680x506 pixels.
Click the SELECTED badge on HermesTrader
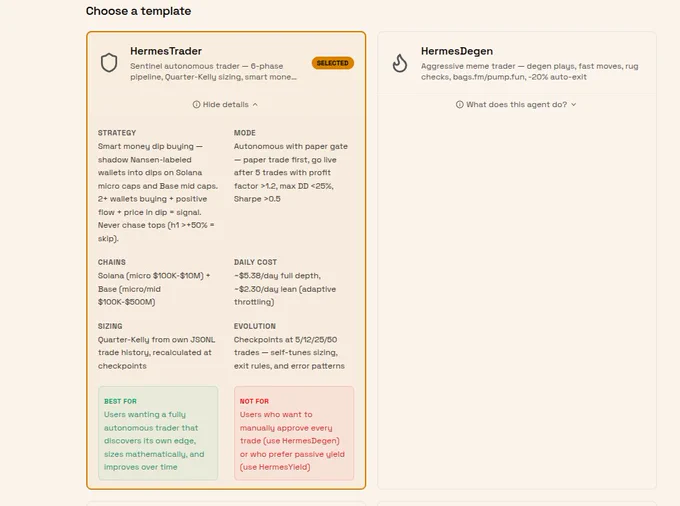(x=333, y=63)
